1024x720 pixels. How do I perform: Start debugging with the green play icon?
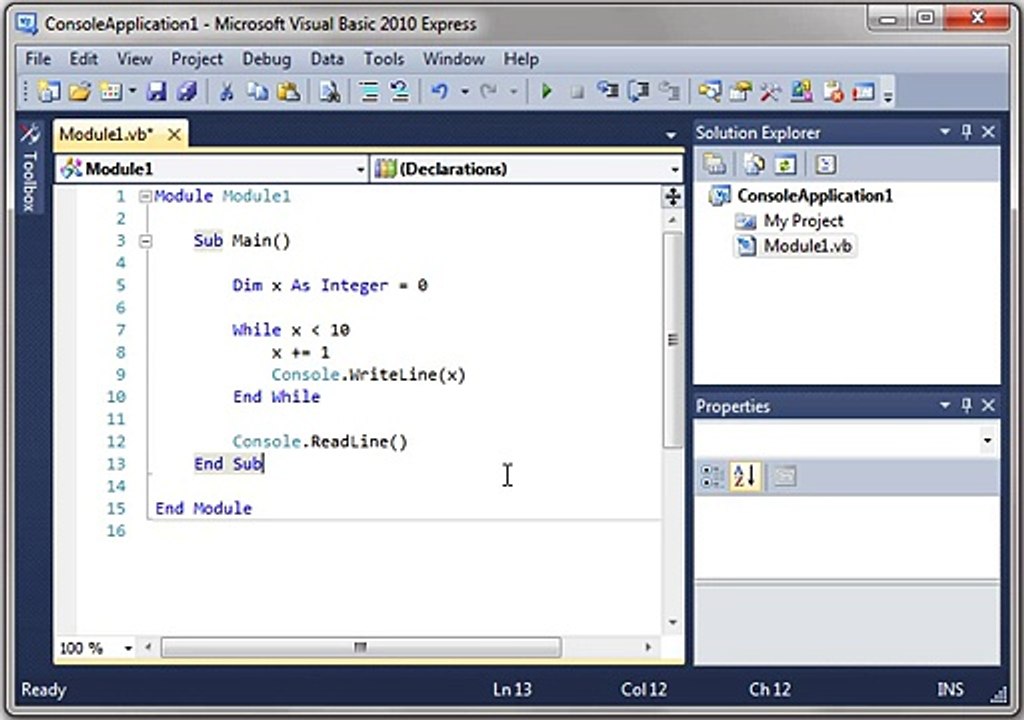tap(547, 91)
